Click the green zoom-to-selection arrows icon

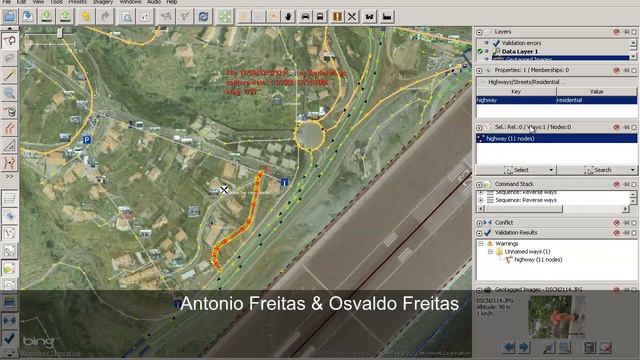[x=225, y=17]
